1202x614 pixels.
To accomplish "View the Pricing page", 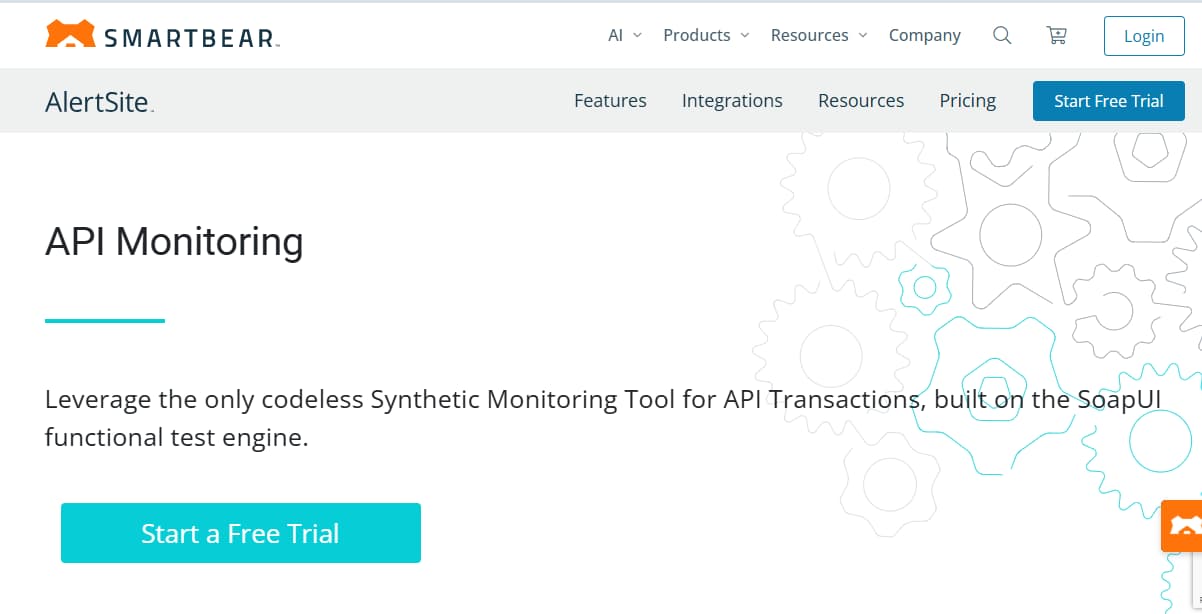I will coord(967,100).
